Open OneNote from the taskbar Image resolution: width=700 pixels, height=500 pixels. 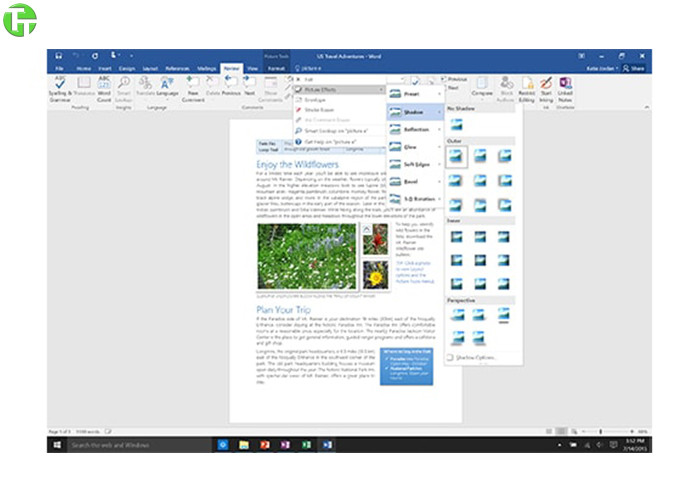285,445
